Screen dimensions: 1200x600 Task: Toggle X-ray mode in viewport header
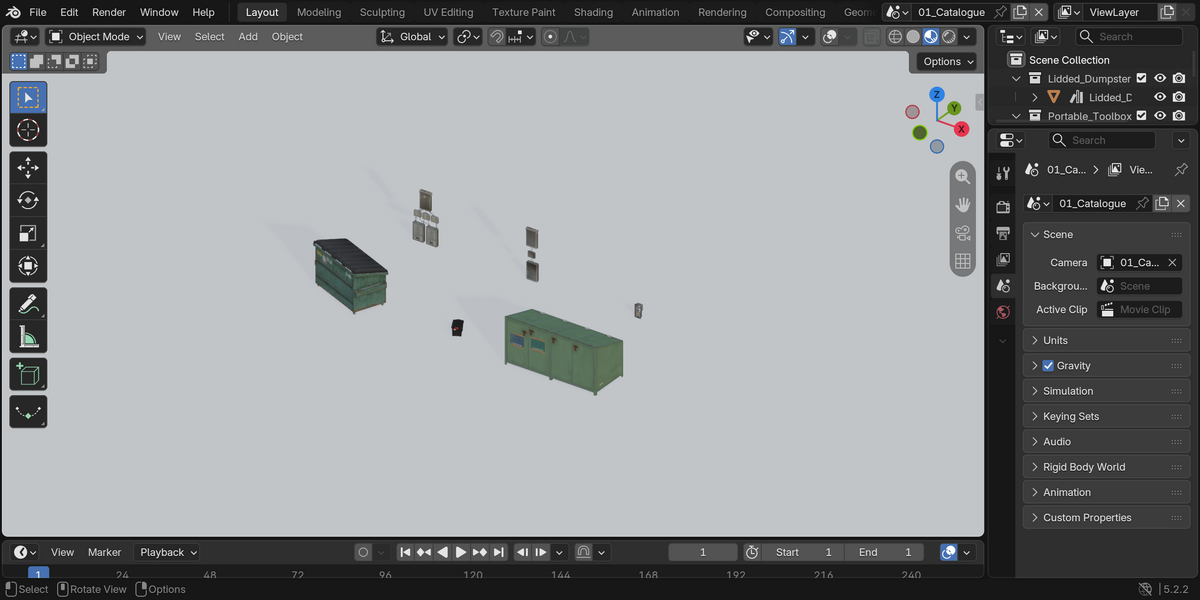pos(872,36)
